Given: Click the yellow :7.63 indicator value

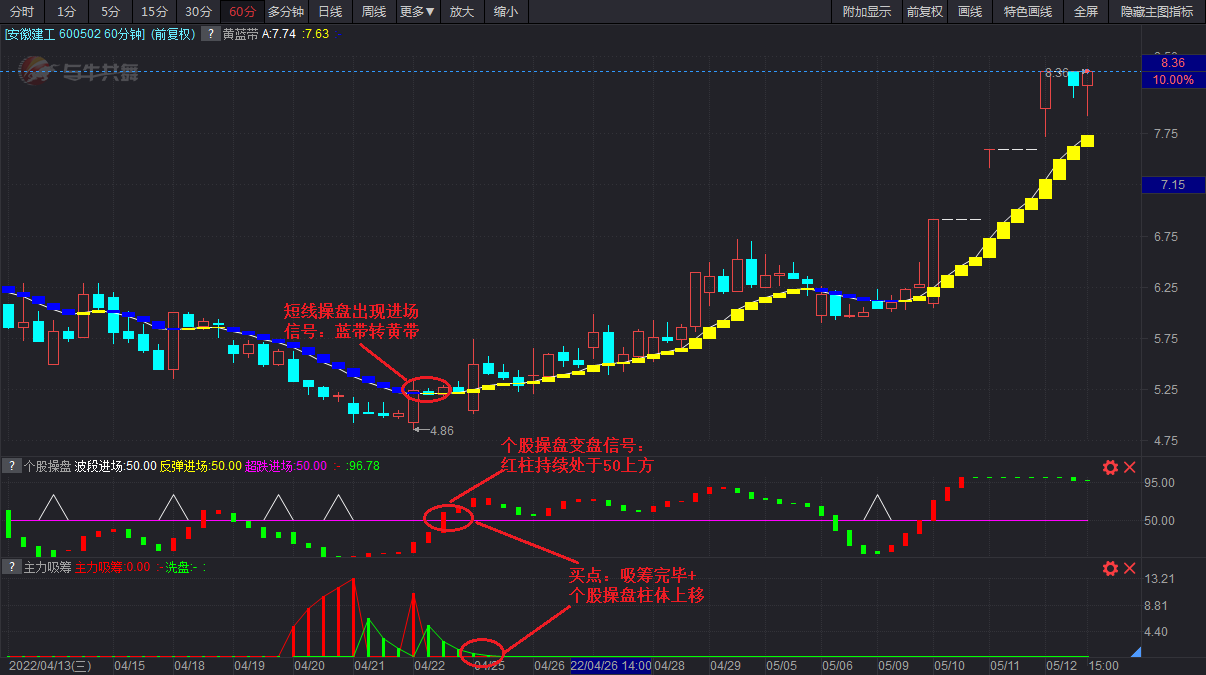Looking at the screenshot, I should click(316, 33).
